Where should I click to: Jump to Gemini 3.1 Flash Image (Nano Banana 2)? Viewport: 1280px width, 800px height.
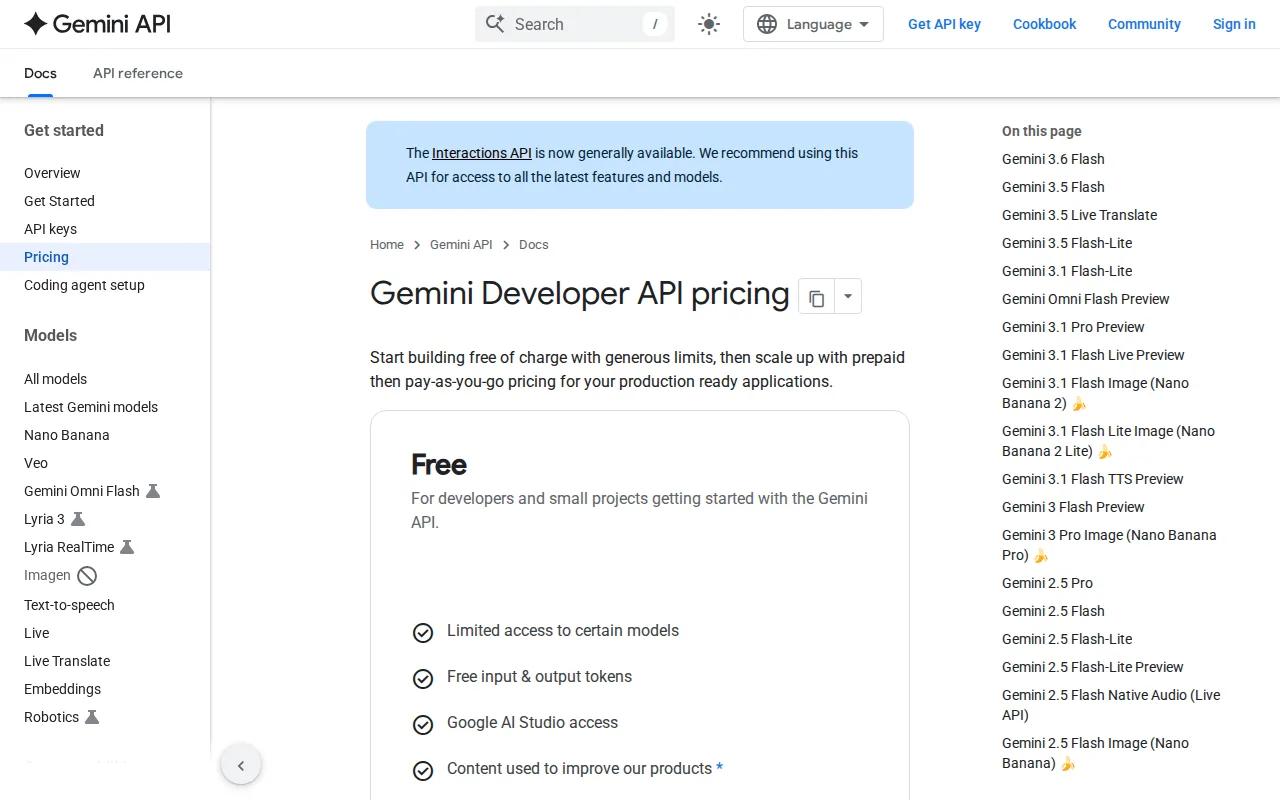pos(1095,393)
